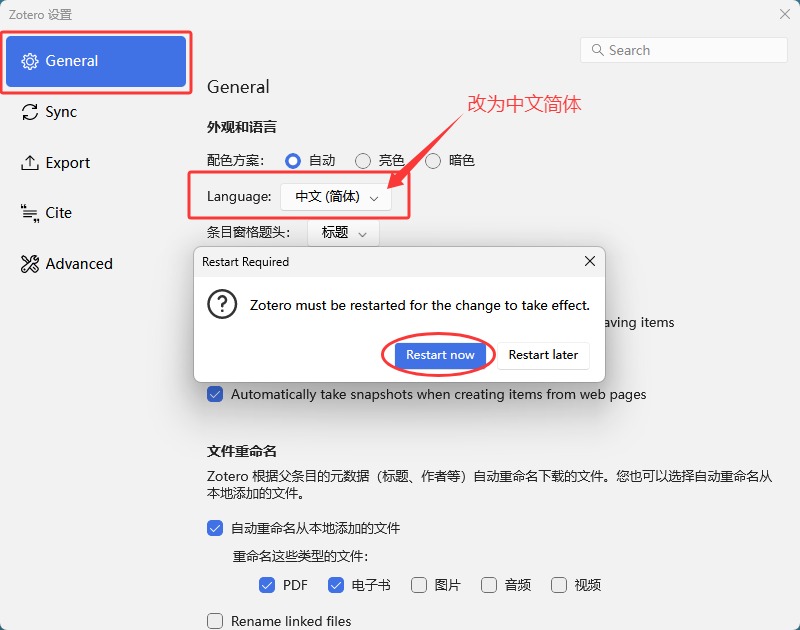This screenshot has height=630, width=800.
Task: Click the magnifier icon in Search box
Action: (x=597, y=49)
